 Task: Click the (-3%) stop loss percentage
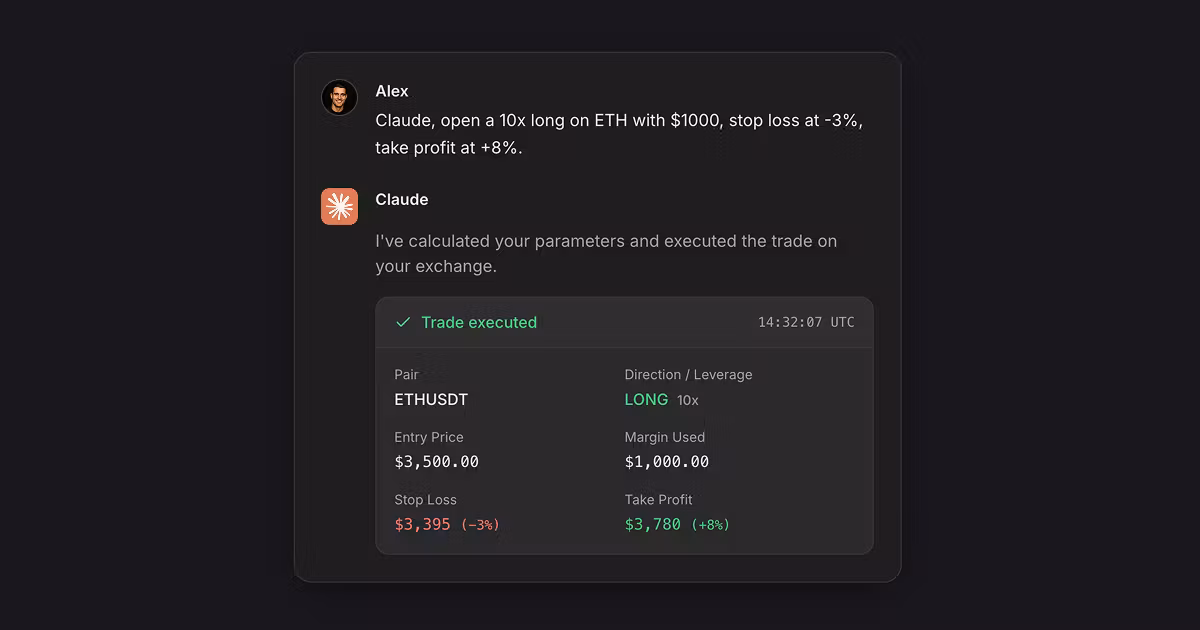point(480,525)
